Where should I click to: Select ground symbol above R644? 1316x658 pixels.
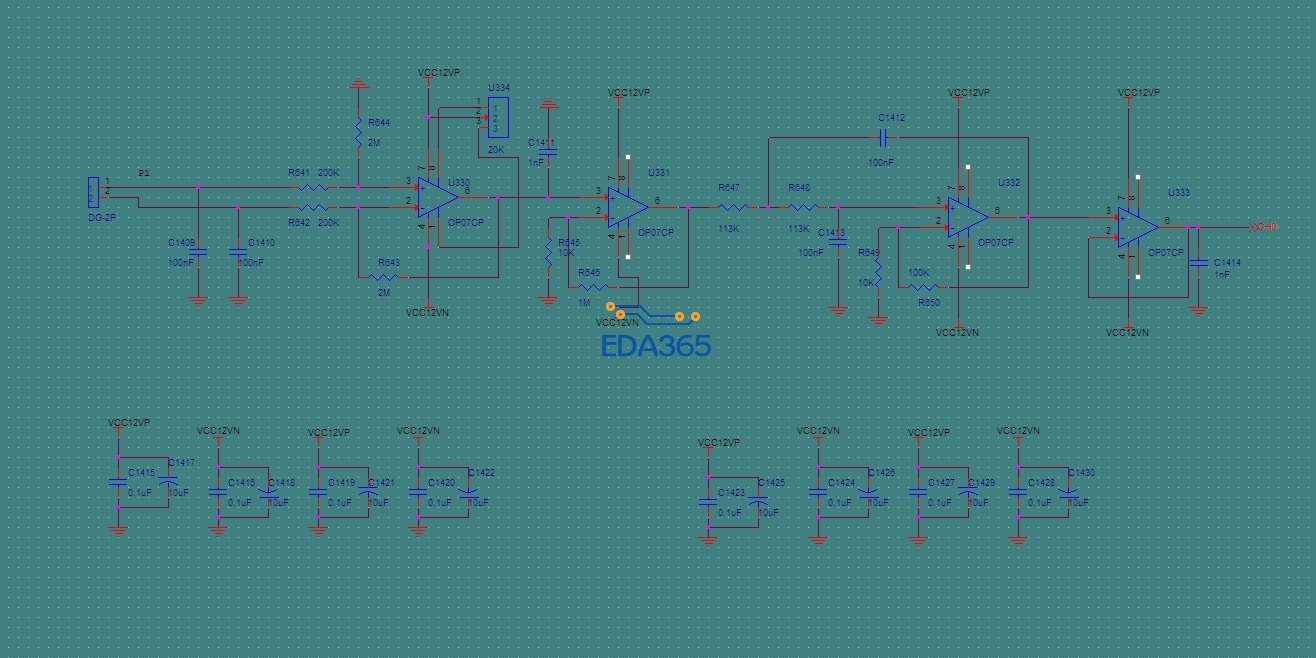pos(358,84)
